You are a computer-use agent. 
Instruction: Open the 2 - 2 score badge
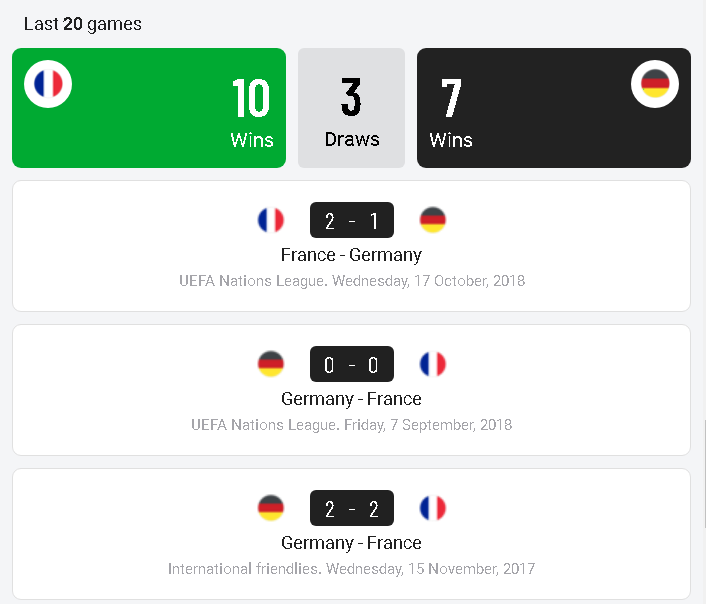[x=352, y=508]
